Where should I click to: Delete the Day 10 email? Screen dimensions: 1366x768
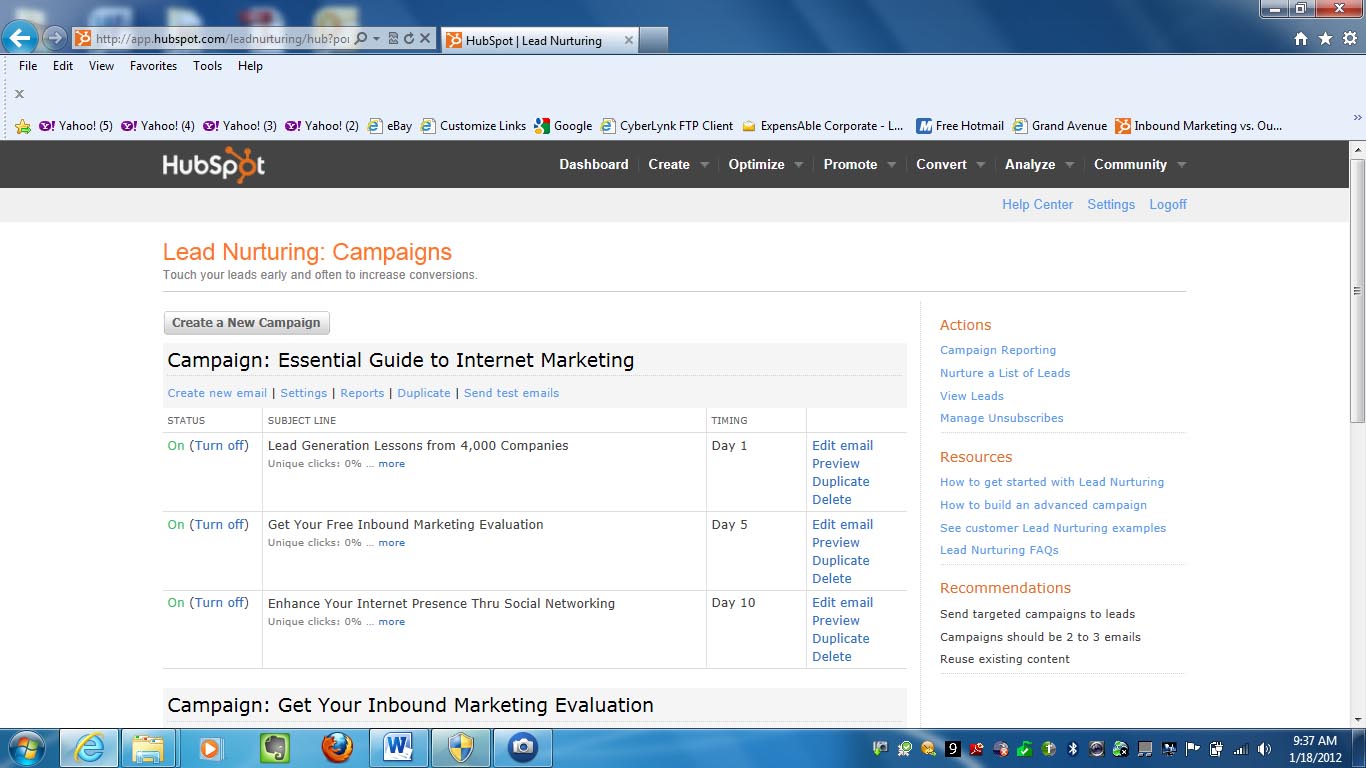[832, 657]
